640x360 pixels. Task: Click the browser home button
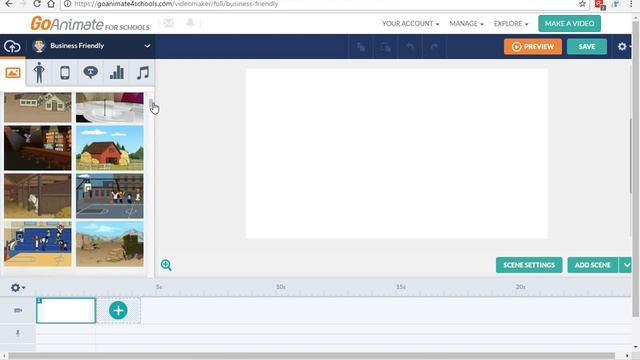click(x=51, y=4)
